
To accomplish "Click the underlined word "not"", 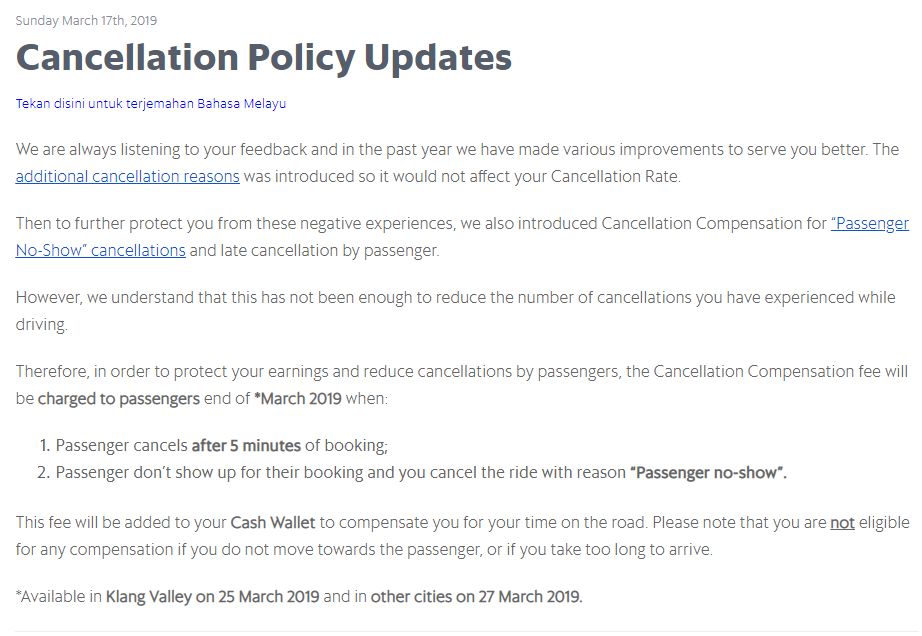I will 842,523.
